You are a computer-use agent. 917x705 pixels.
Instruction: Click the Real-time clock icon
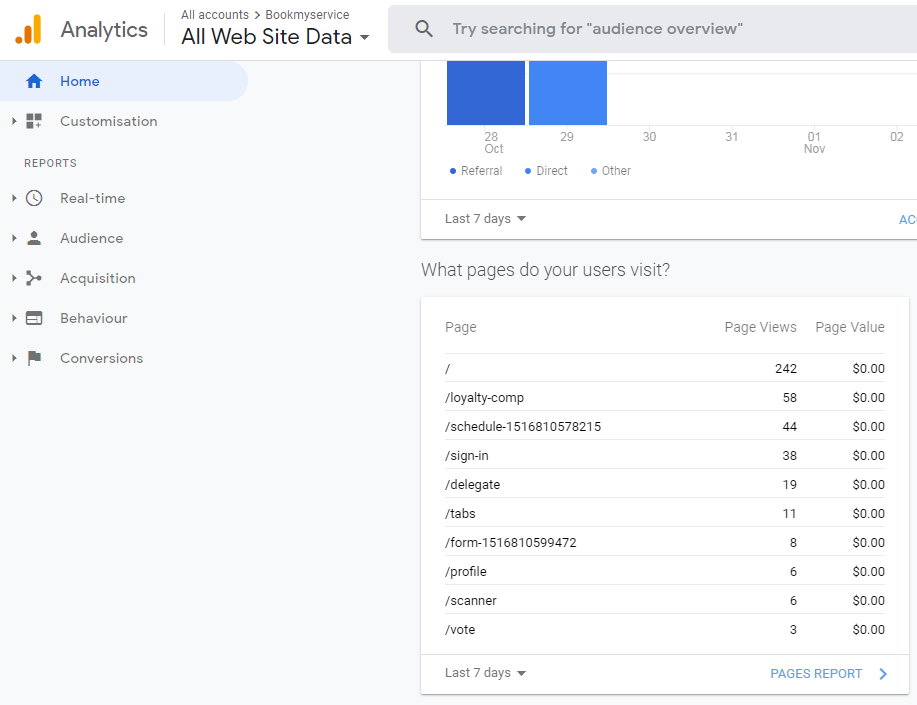[34, 198]
